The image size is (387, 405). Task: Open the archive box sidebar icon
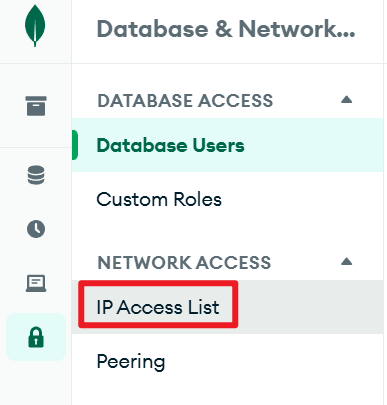pos(36,106)
